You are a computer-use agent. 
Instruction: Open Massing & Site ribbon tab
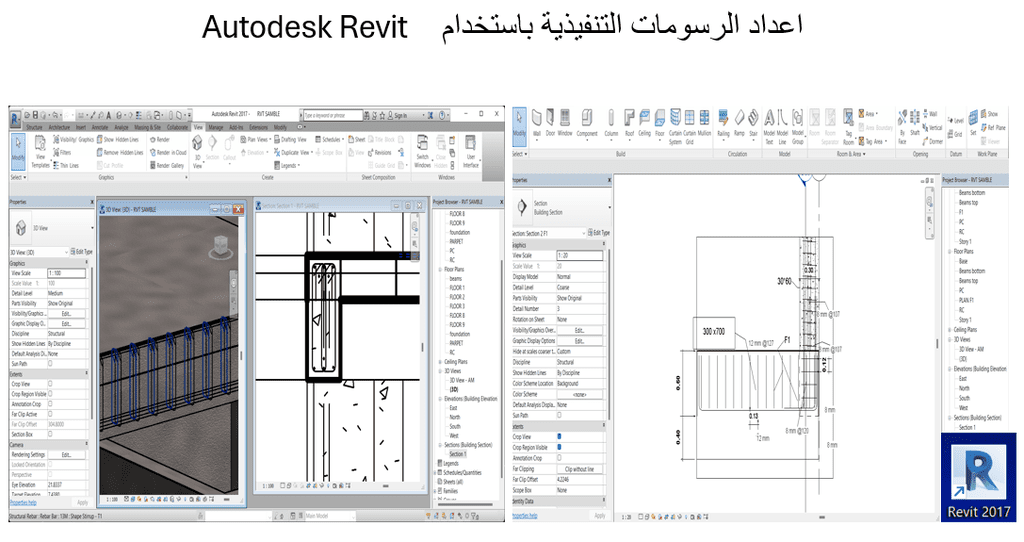point(147,127)
